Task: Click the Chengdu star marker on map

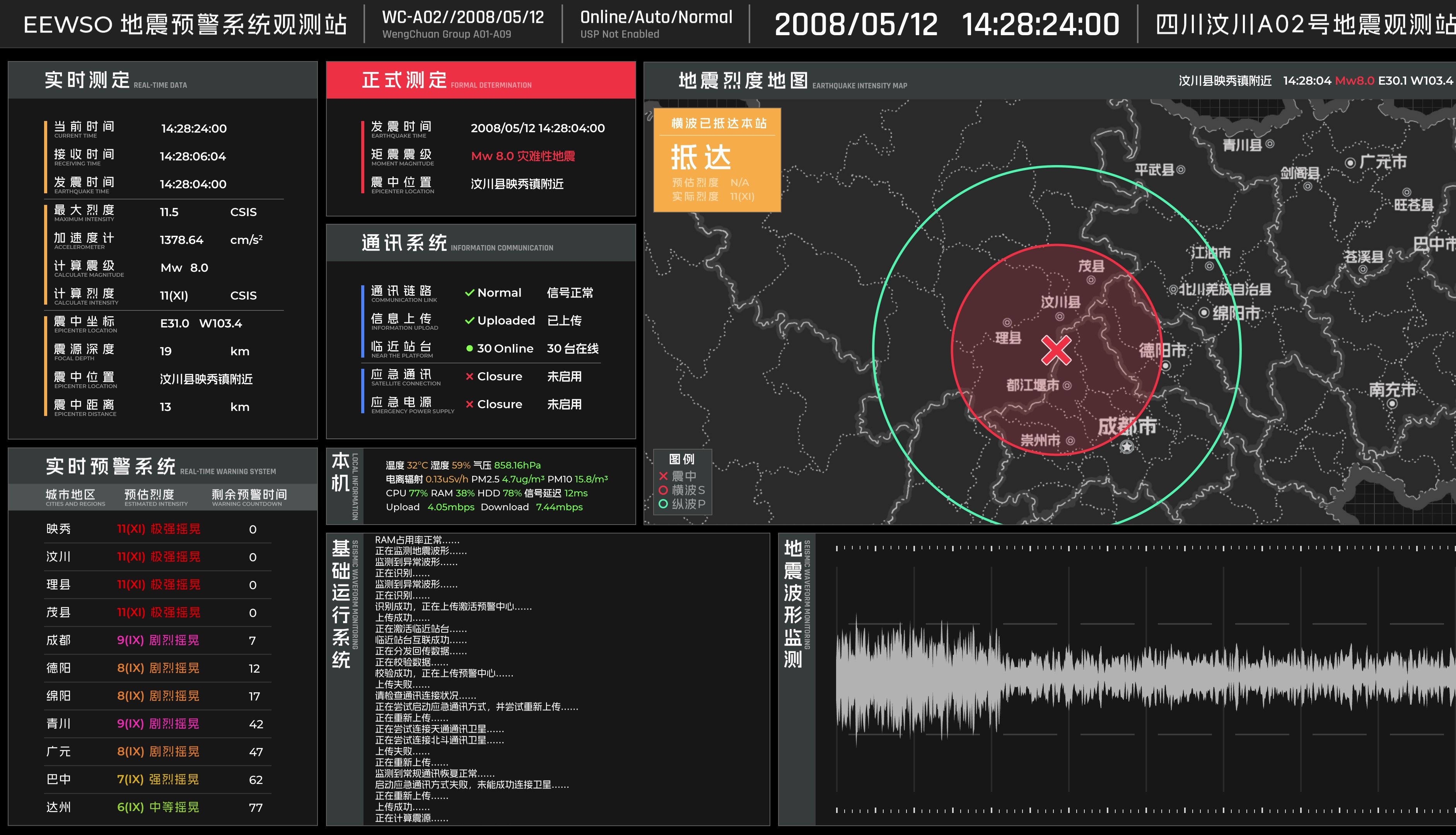Action: coord(1127,446)
